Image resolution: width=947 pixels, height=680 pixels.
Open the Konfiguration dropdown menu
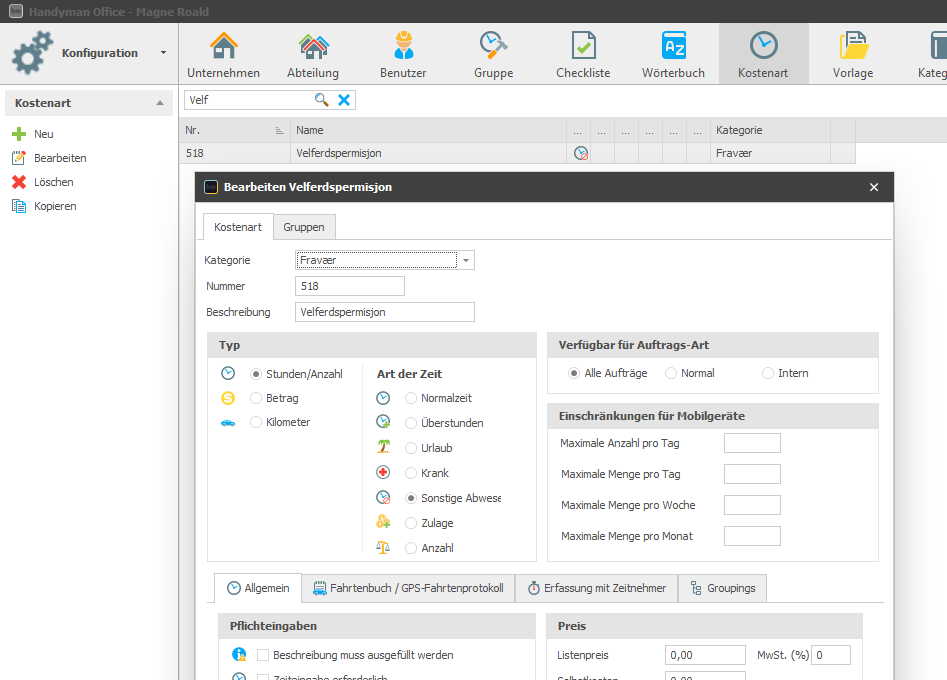pos(163,53)
